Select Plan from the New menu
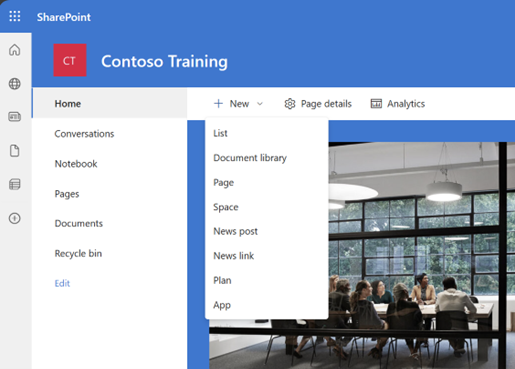The height and width of the screenshot is (369, 515). 267,280
